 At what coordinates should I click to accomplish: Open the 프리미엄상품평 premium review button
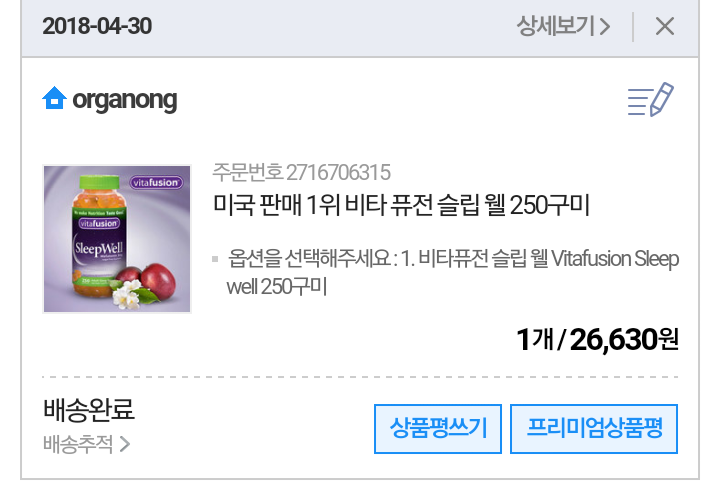pos(594,429)
